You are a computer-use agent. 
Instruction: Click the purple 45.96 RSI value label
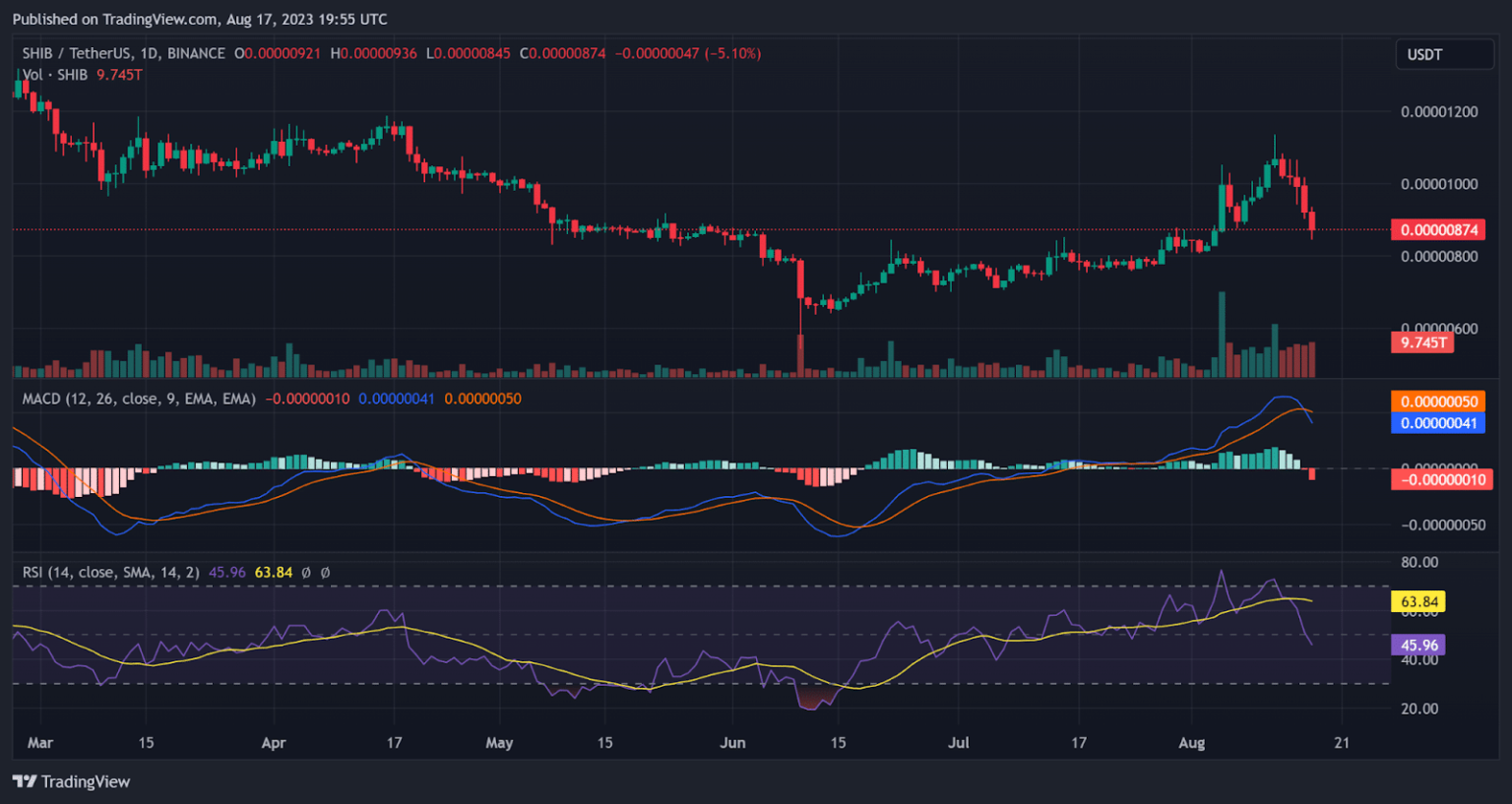[1418, 646]
